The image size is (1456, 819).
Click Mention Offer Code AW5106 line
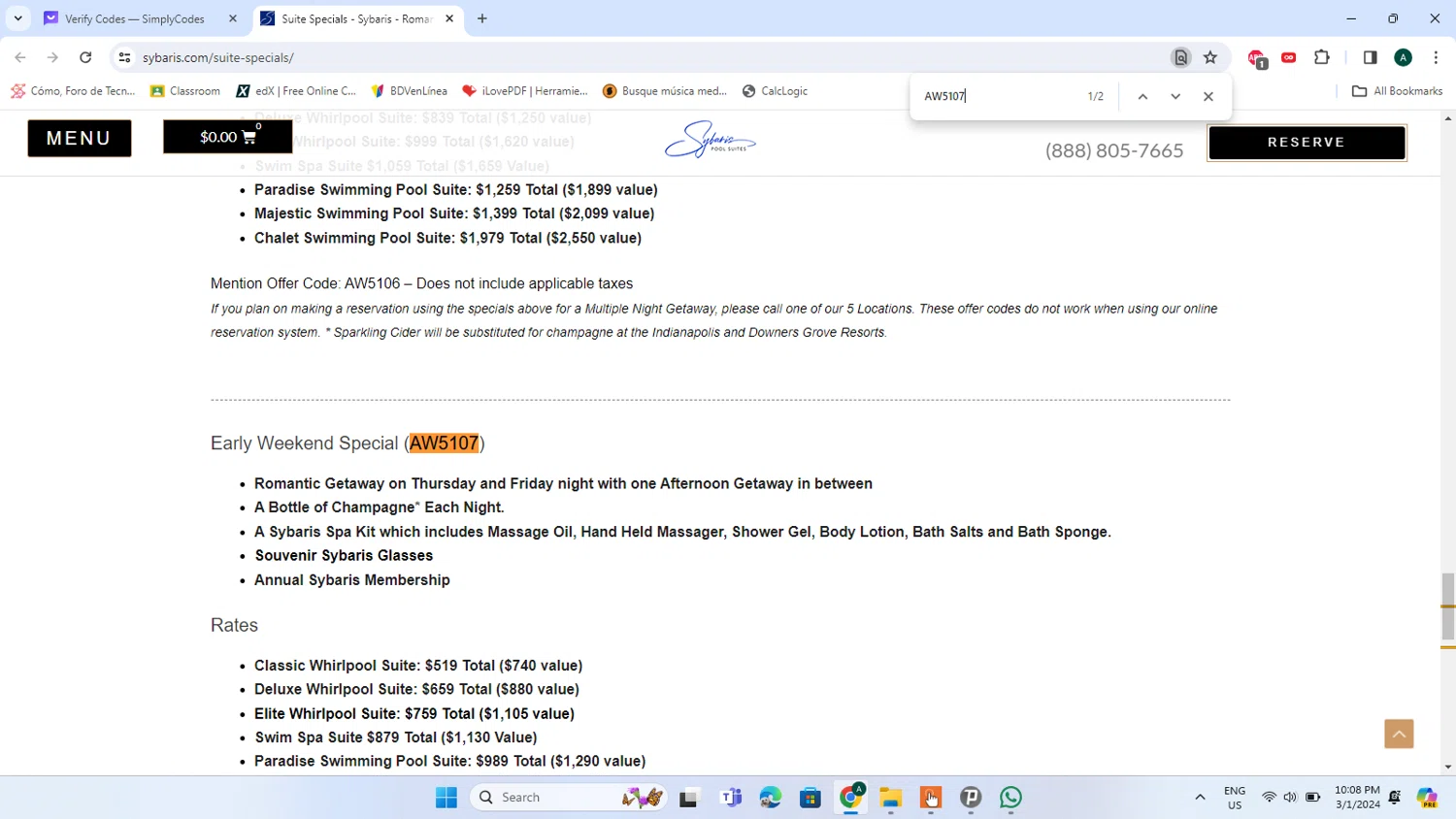(x=421, y=283)
